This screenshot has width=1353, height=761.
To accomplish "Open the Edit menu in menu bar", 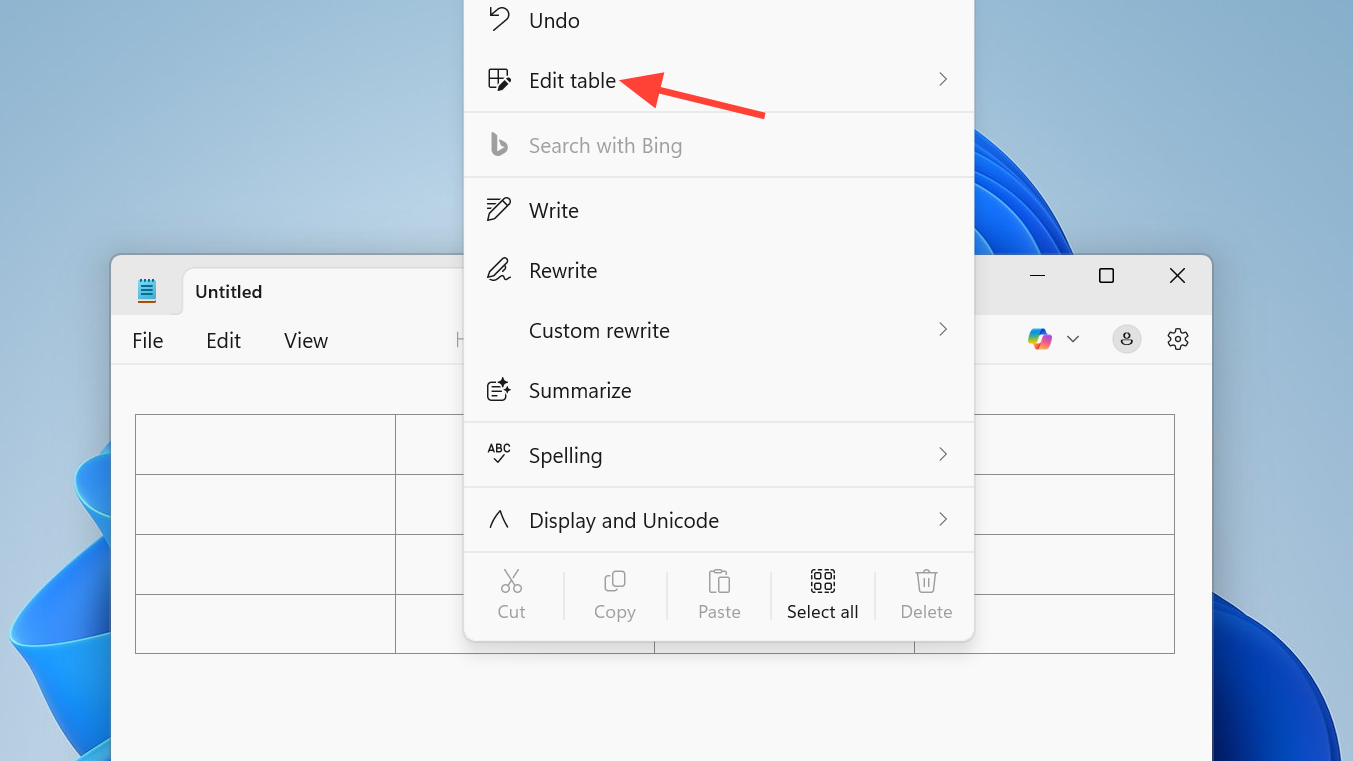I will point(223,341).
